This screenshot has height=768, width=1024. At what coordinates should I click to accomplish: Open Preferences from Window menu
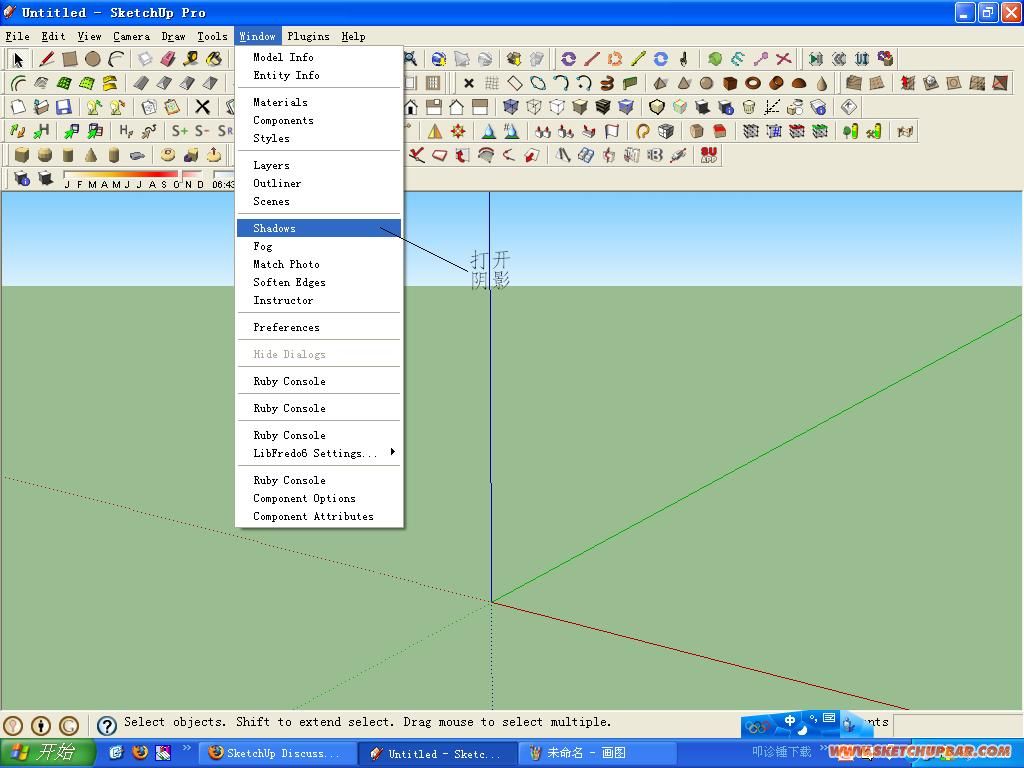click(x=319, y=327)
